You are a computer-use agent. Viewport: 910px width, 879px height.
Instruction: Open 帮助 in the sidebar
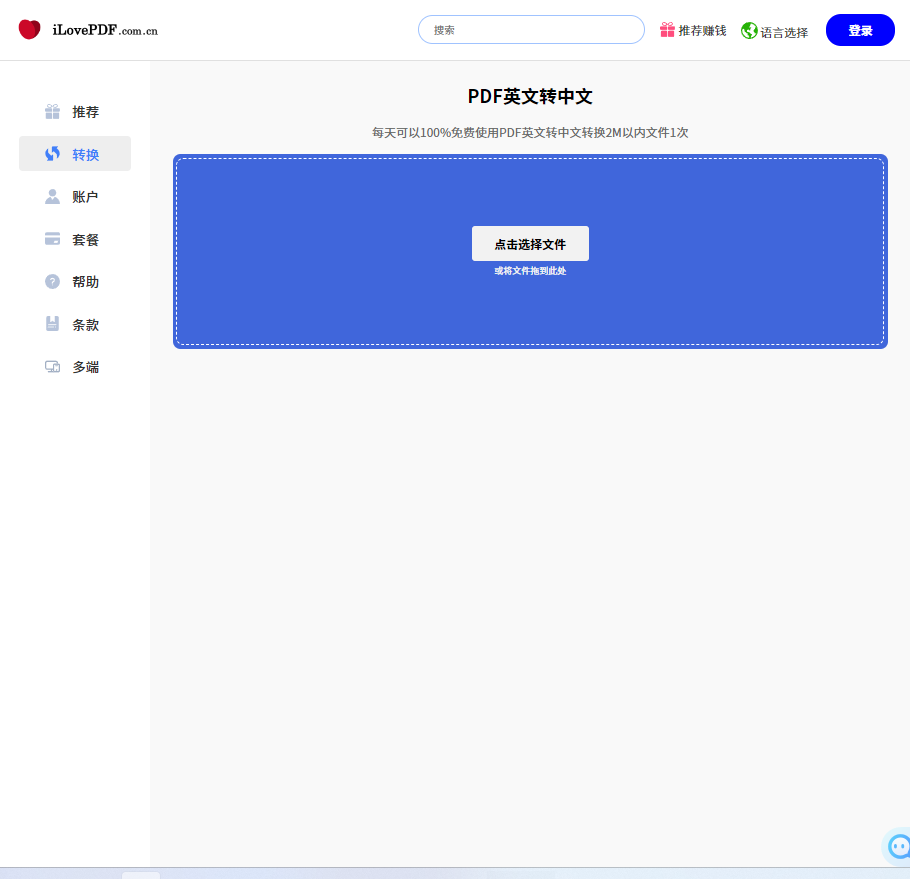click(x=75, y=281)
